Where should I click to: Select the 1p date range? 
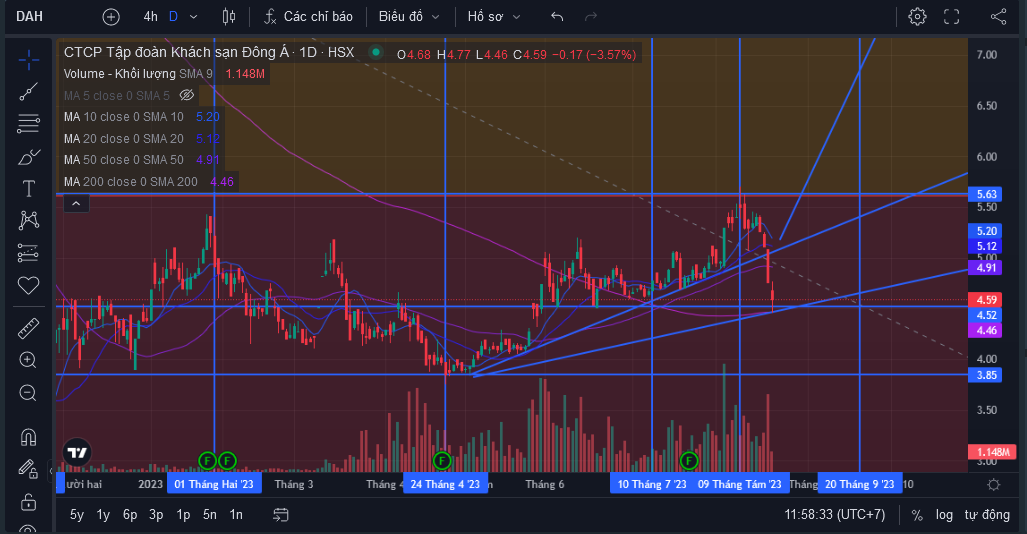pos(183,515)
